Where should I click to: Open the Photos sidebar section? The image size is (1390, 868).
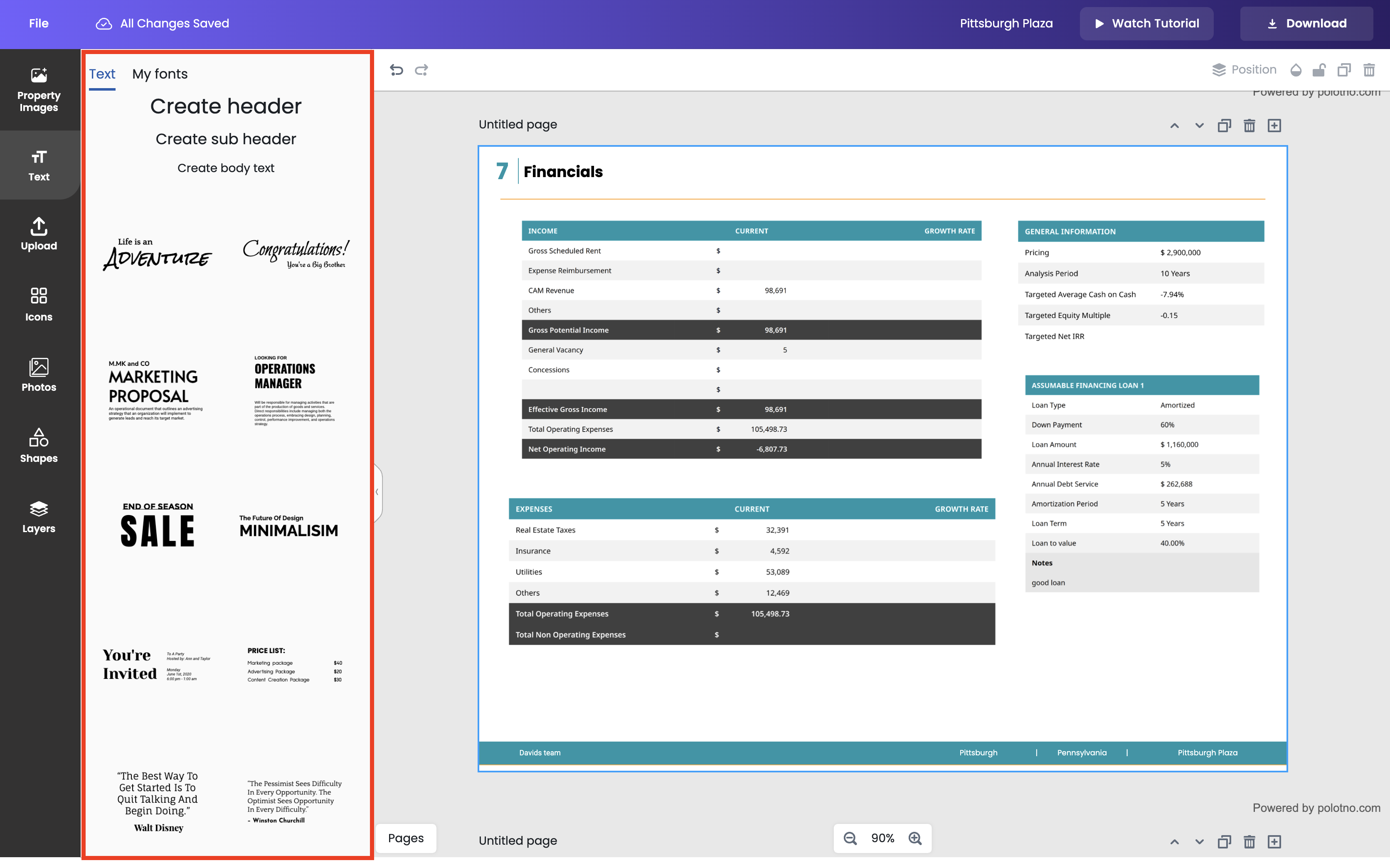coord(39,375)
